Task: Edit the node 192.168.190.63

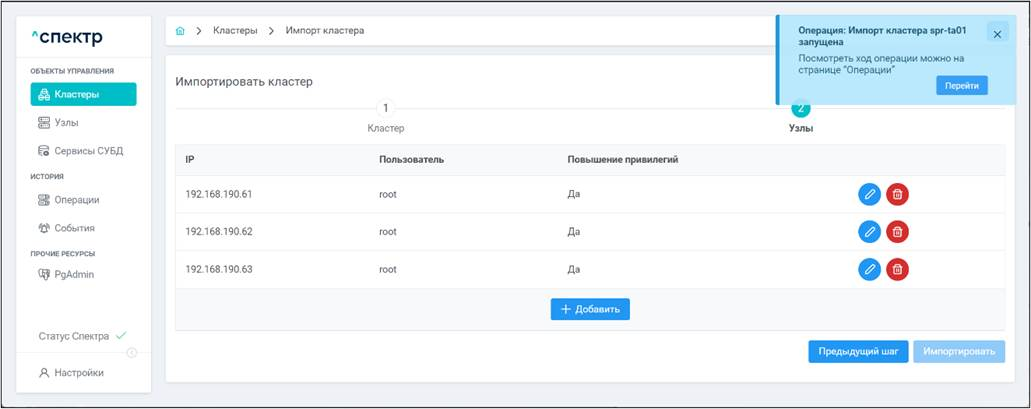Action: [869, 269]
